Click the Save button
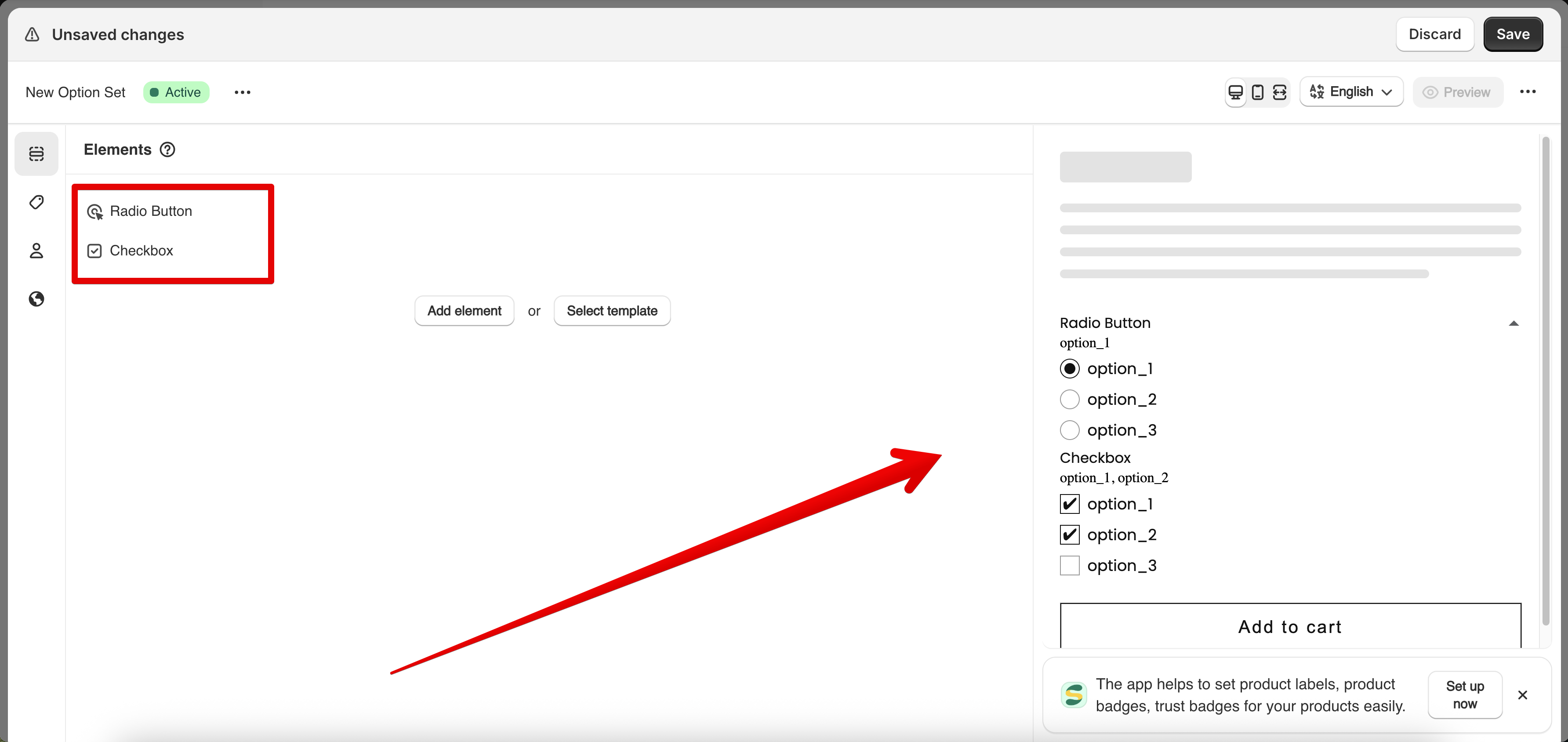Image resolution: width=1568 pixels, height=742 pixels. [1513, 34]
